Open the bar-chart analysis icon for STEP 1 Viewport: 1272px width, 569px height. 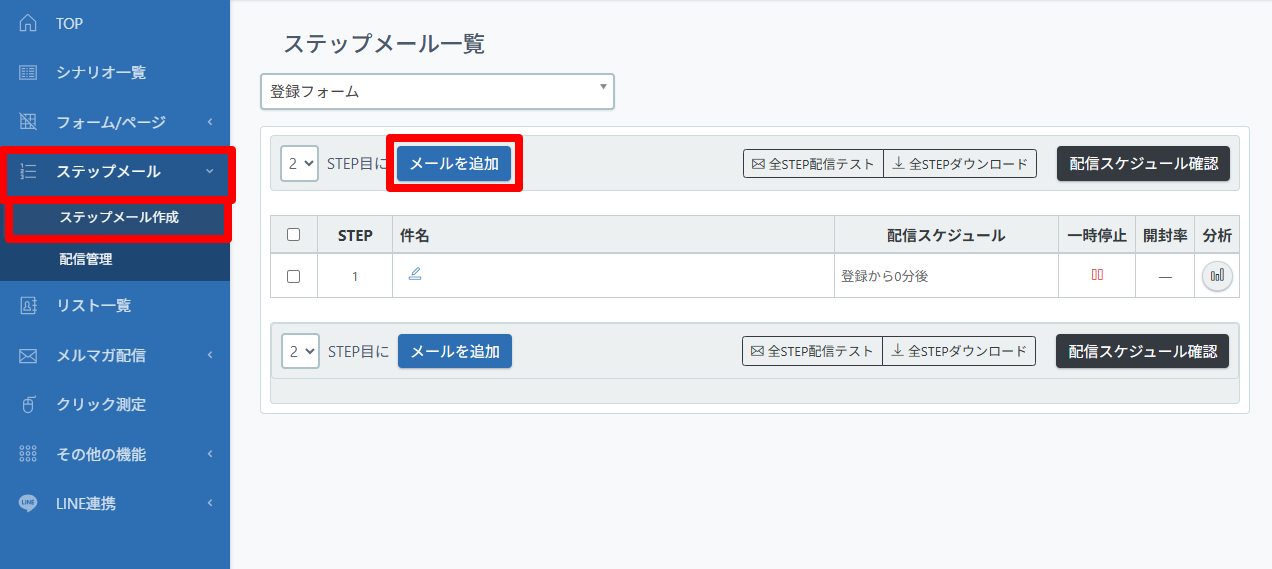(1217, 276)
